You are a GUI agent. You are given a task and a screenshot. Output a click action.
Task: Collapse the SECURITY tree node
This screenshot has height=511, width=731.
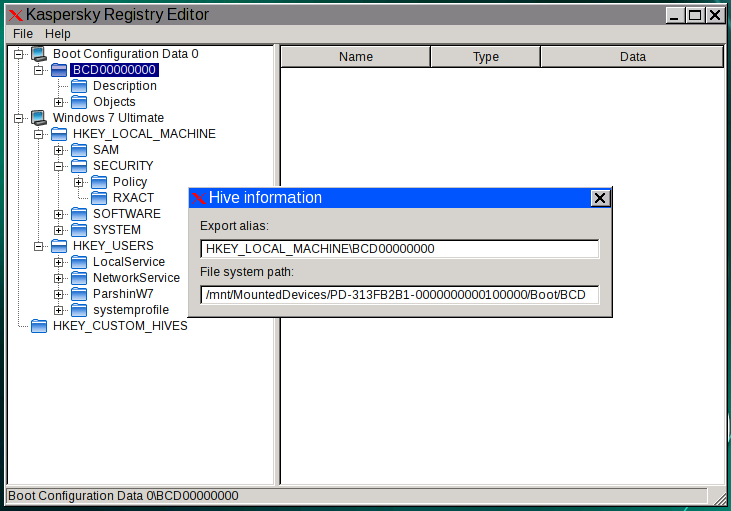(58, 166)
